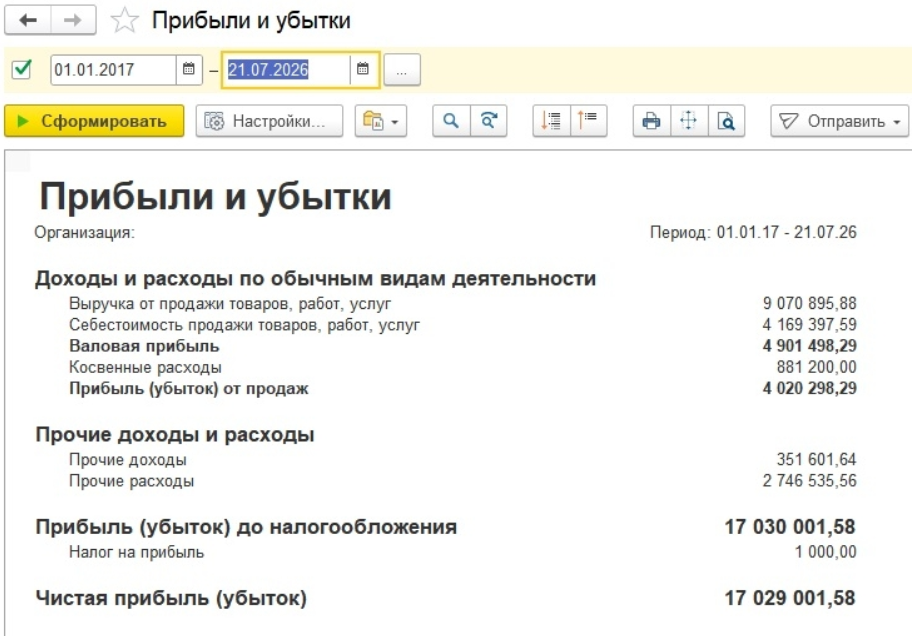Click the value 4 901 498,29
The image size is (912, 636).
point(809,346)
